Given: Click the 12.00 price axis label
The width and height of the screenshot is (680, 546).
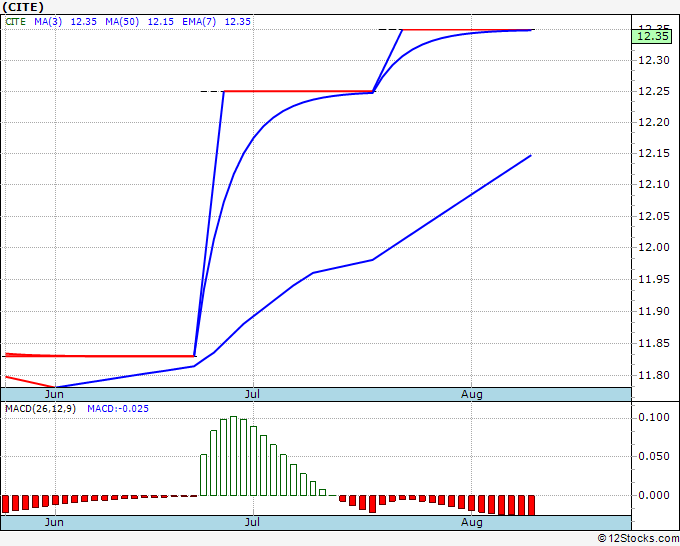Looking at the screenshot, I should (x=654, y=248).
